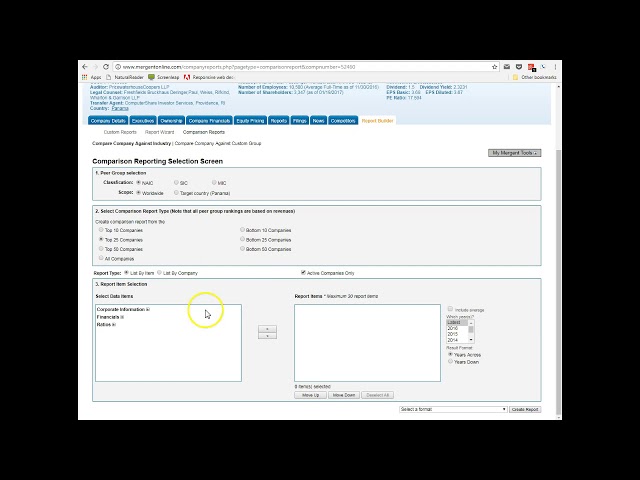Open My Mergent Tools dropdown

coord(514,153)
